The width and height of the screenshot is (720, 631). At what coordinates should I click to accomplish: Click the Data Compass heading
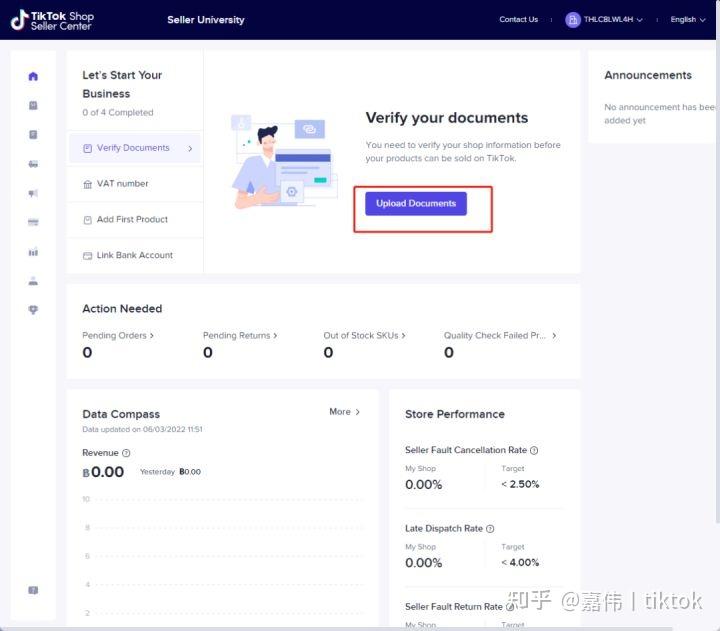[x=121, y=414]
